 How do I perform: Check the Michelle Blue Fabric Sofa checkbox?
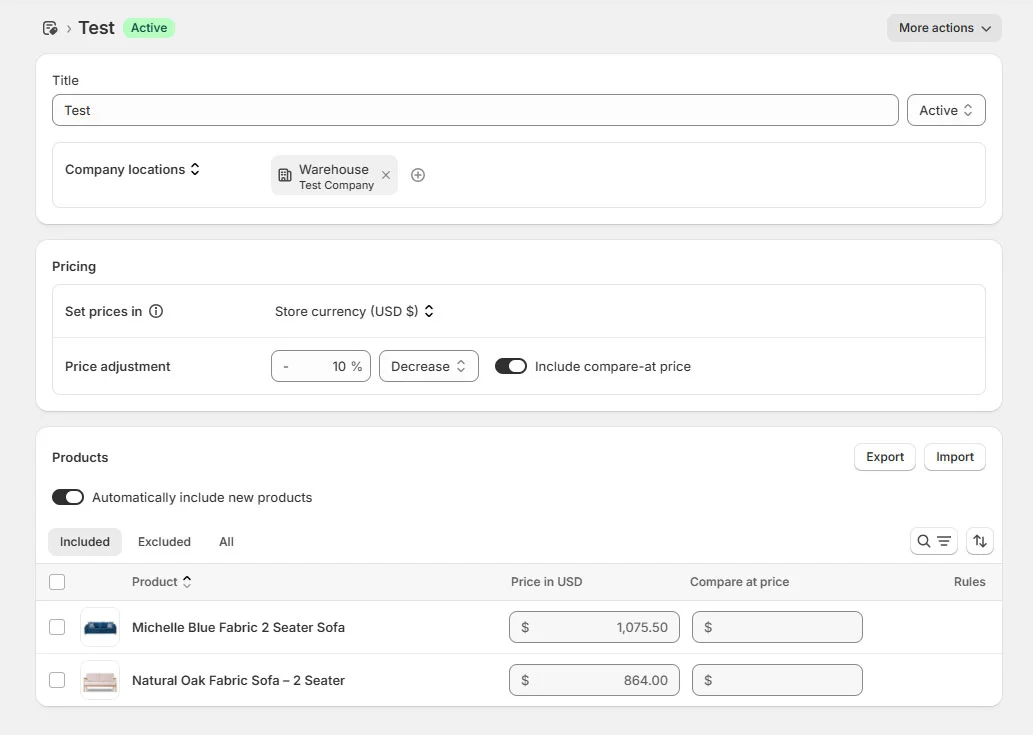(57, 627)
